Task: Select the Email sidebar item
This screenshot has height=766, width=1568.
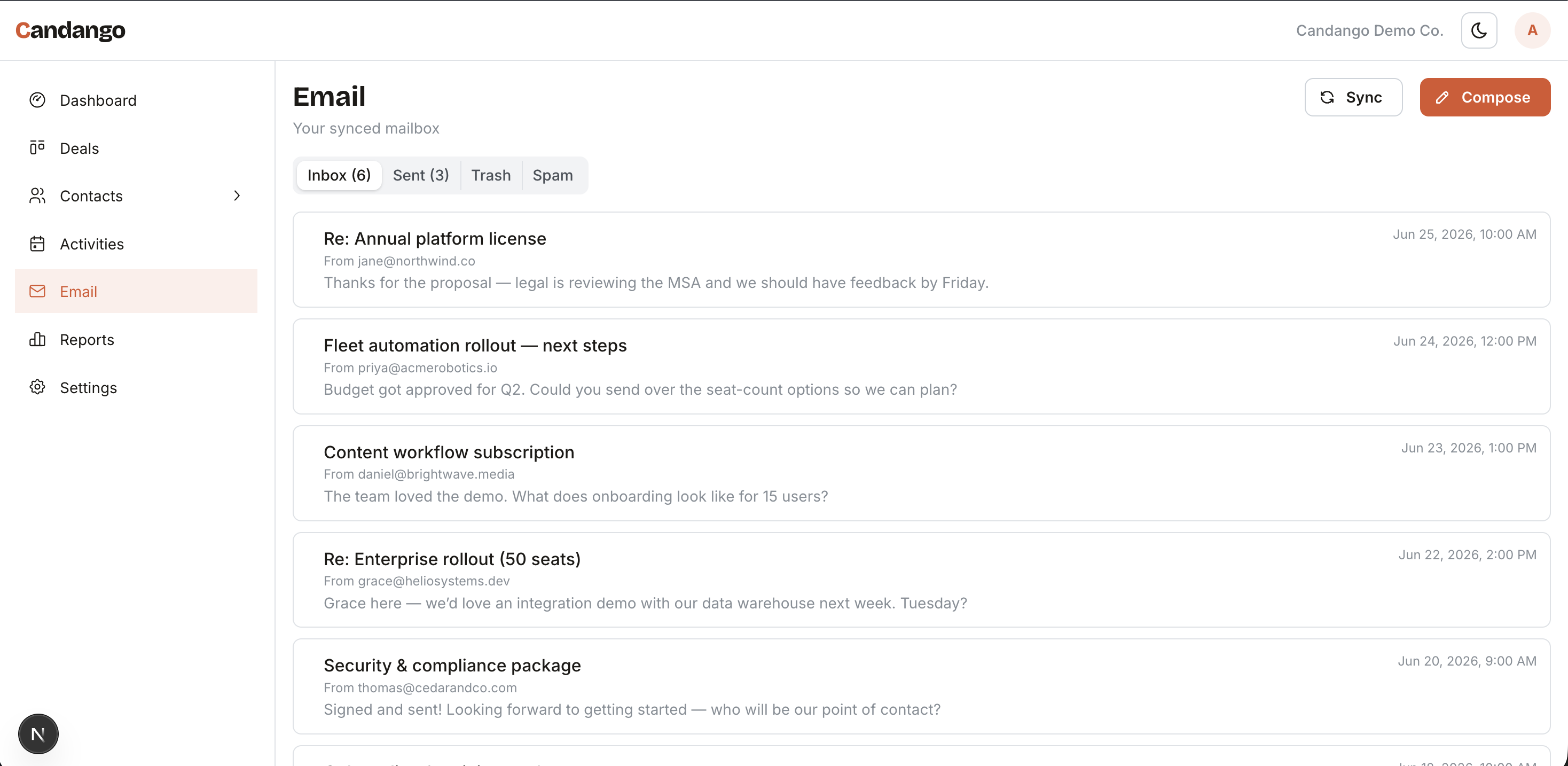Action: pos(136,292)
